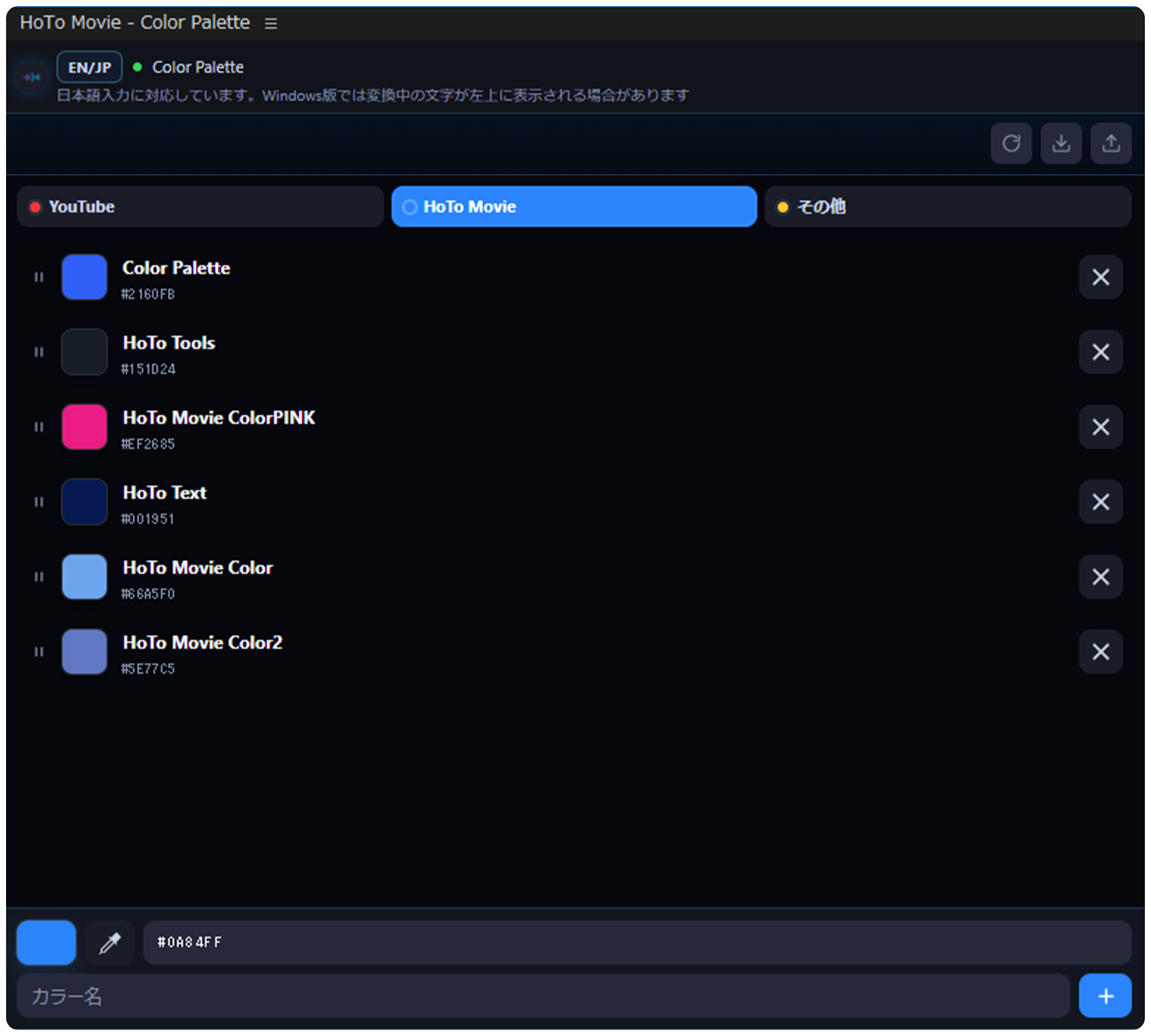Image resolution: width=1151 pixels, height=1036 pixels.
Task: Delete the Color Palette entry
Action: click(1101, 277)
